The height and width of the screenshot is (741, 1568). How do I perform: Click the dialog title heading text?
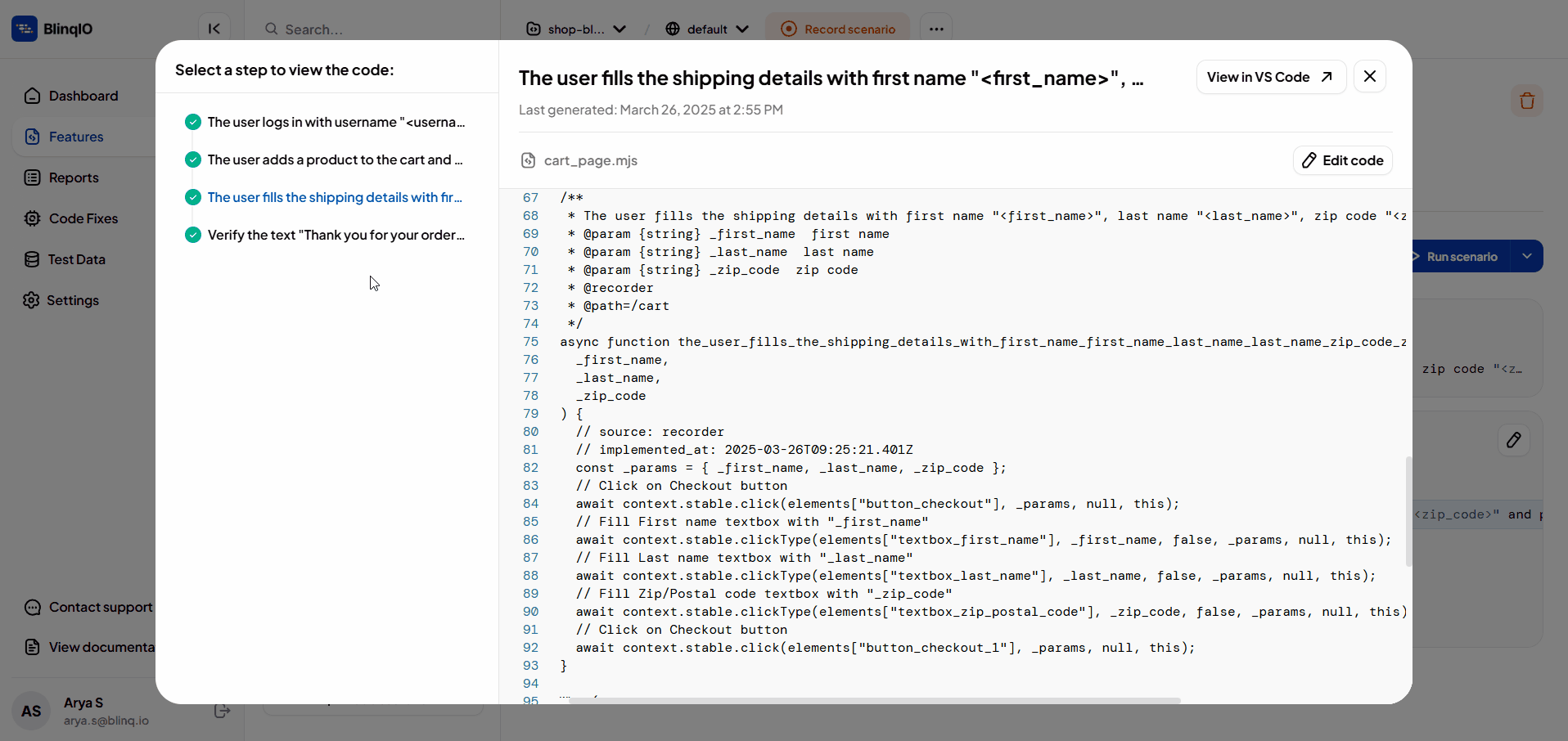click(831, 79)
